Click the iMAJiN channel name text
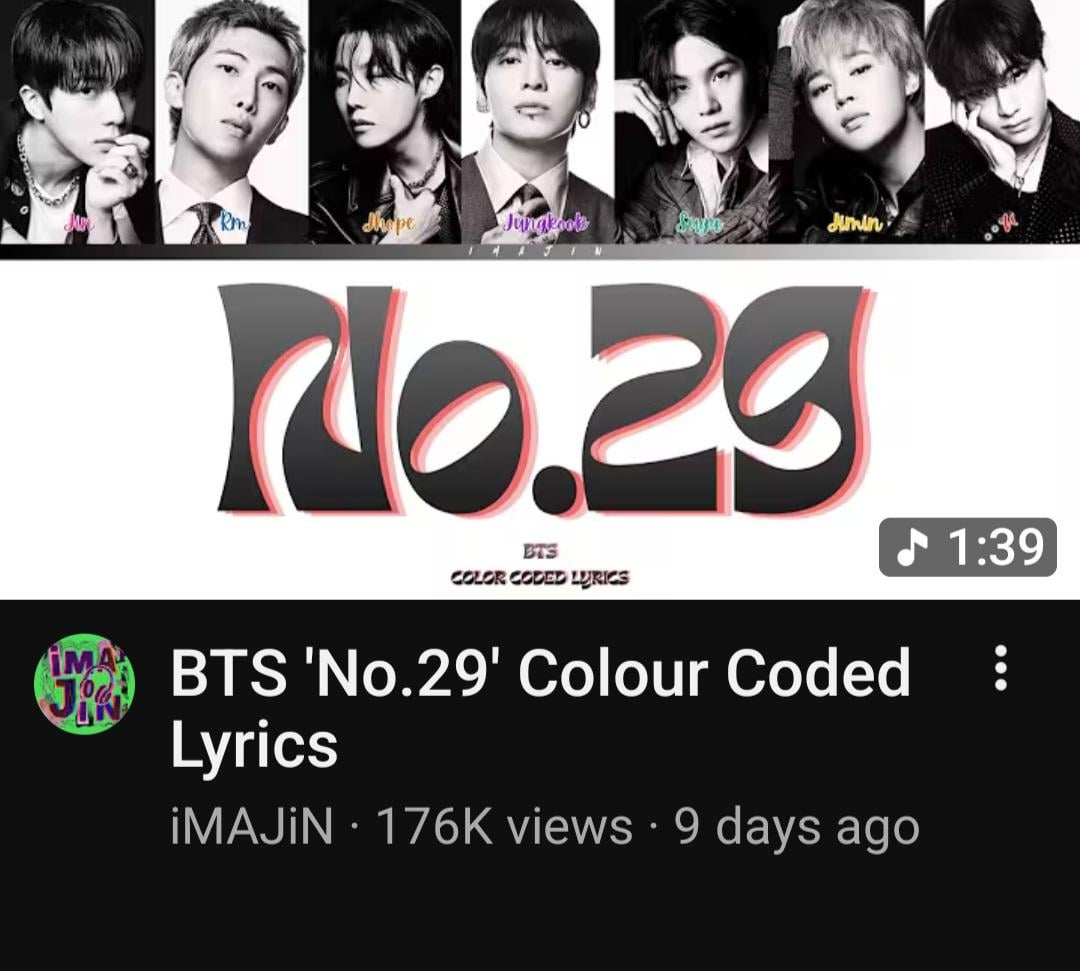The width and height of the screenshot is (1080, 971). [252, 826]
